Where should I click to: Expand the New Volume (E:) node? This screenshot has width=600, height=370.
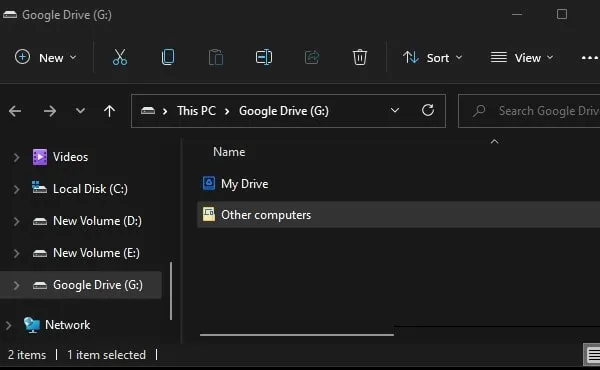pyautogui.click(x=16, y=253)
